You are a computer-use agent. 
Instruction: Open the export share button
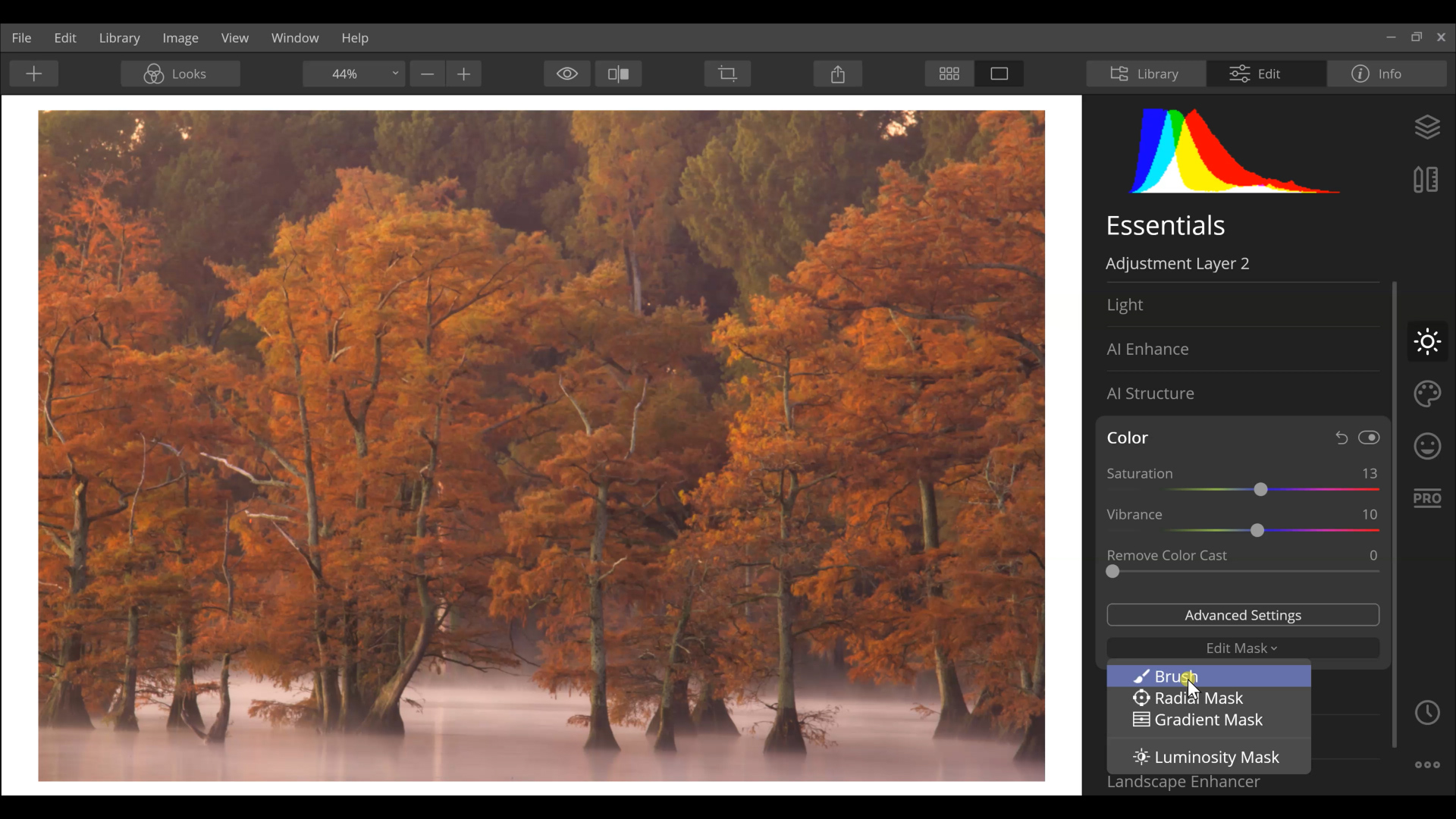[x=838, y=74]
